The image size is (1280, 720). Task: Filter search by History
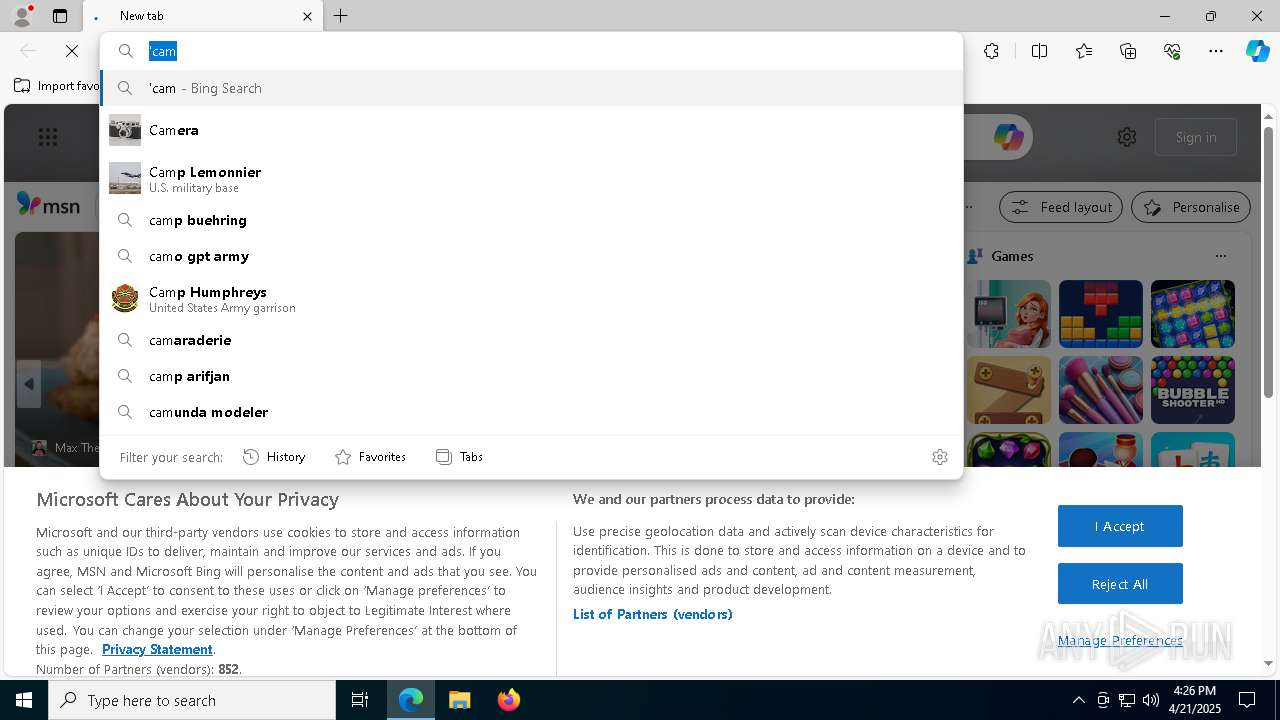[x=274, y=456]
